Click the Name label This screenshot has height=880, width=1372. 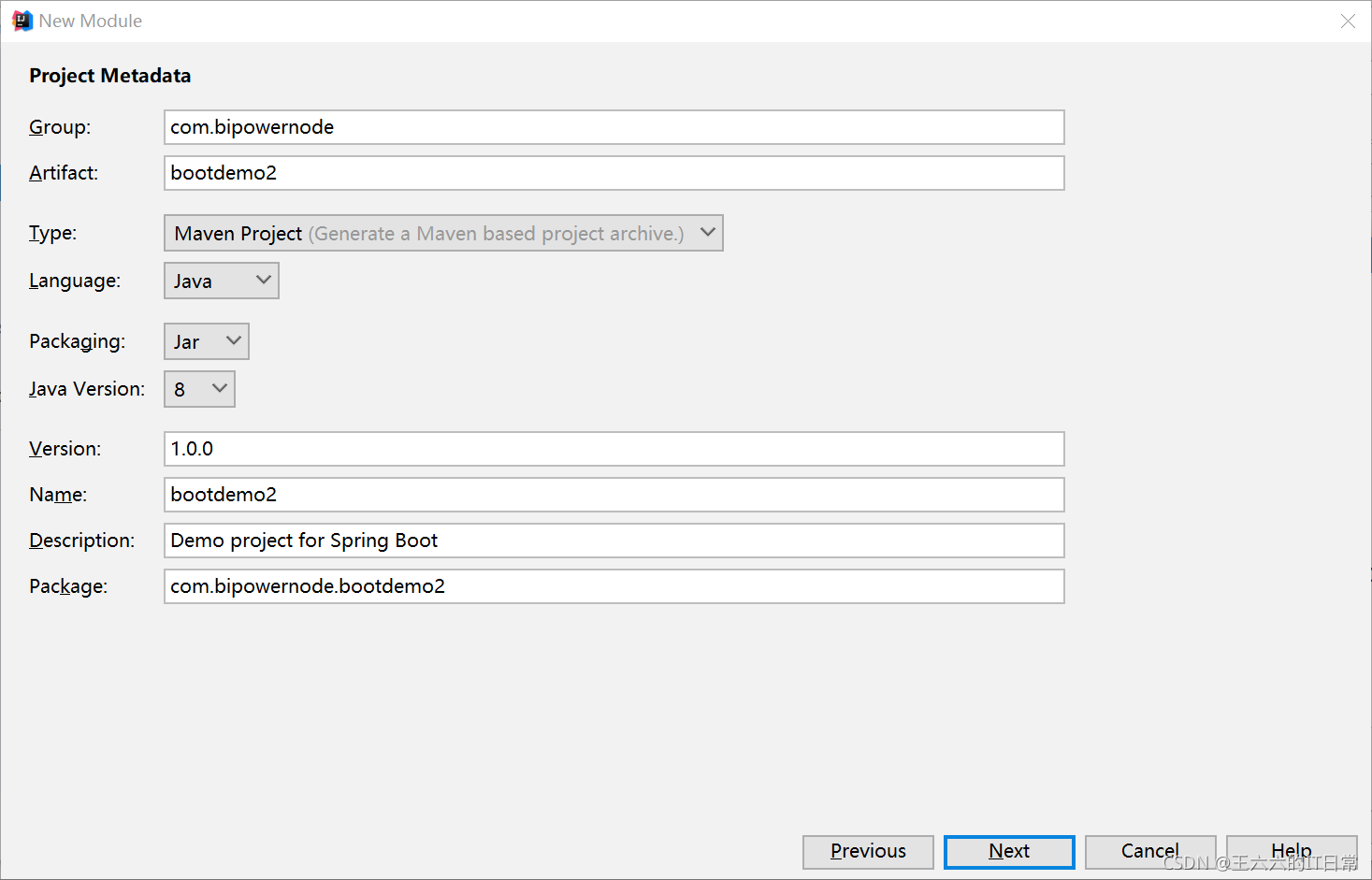click(x=58, y=495)
